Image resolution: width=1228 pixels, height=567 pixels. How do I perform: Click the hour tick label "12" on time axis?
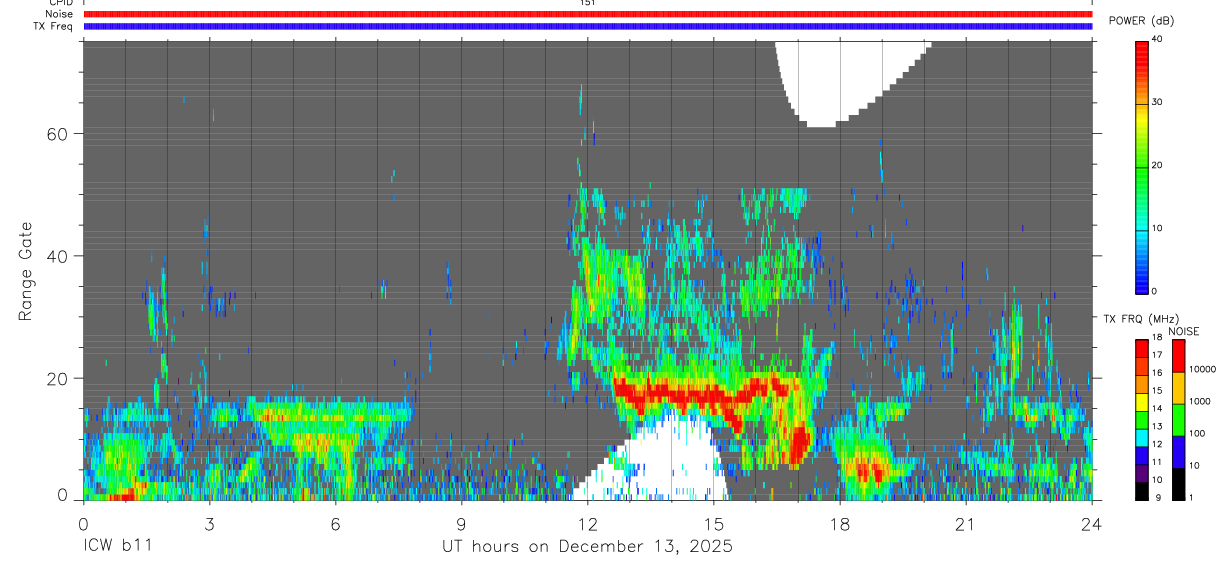click(588, 524)
